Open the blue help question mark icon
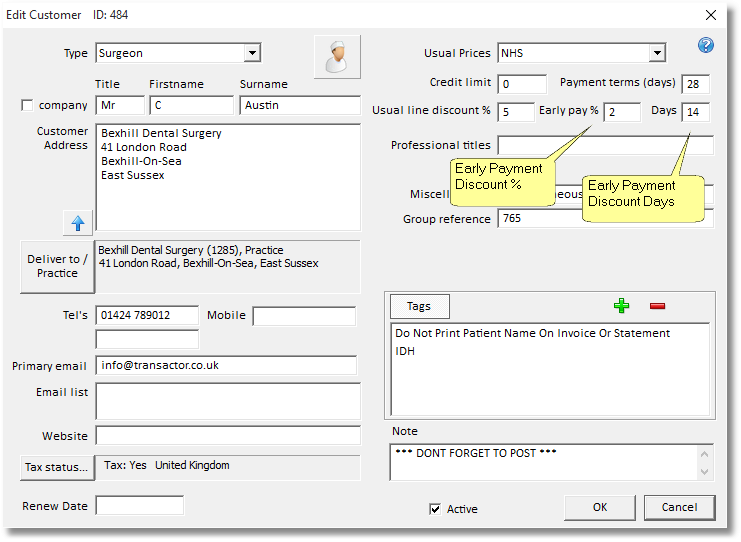741x542 pixels. [706, 46]
